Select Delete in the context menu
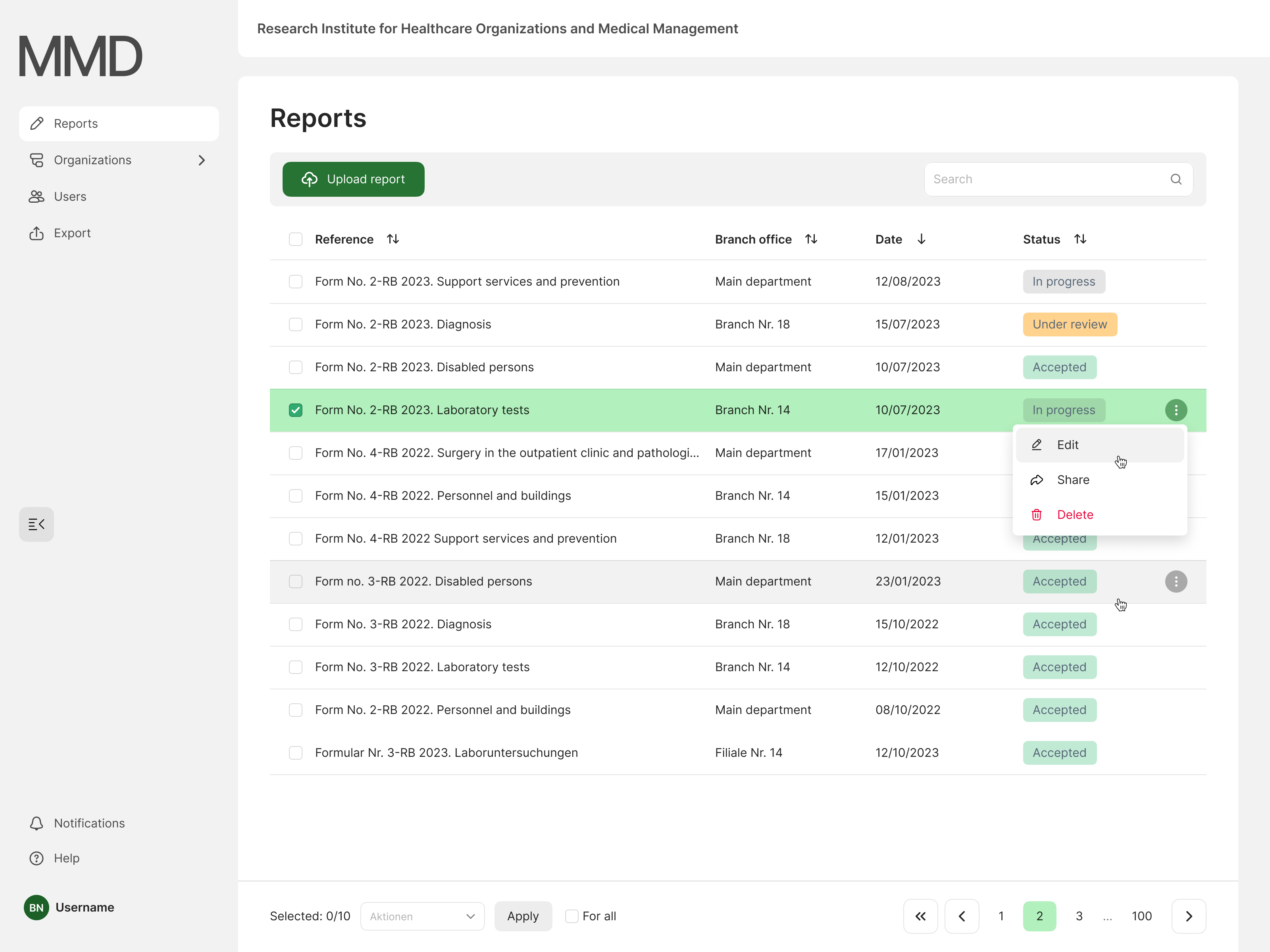 [1074, 515]
